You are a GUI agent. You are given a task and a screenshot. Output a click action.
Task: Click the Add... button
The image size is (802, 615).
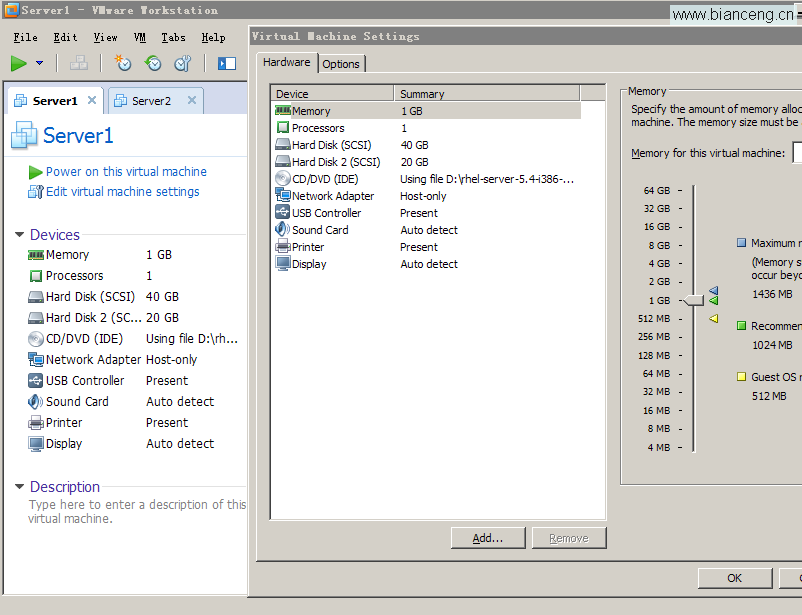point(488,538)
